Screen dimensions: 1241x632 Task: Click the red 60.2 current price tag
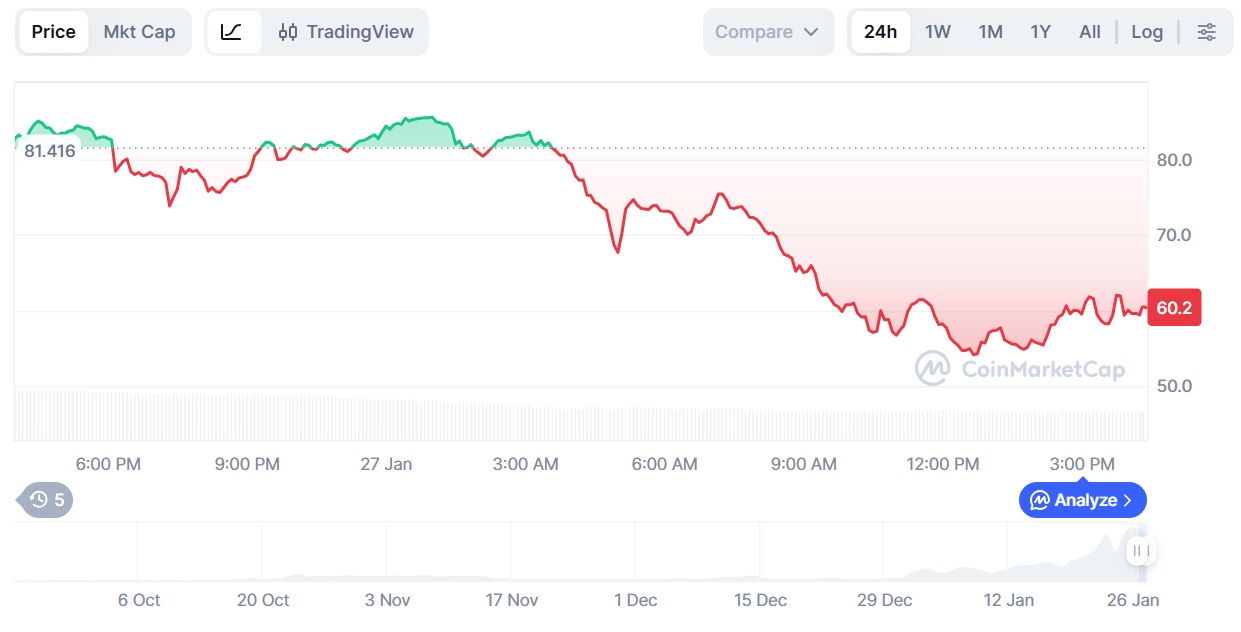[1173, 308]
